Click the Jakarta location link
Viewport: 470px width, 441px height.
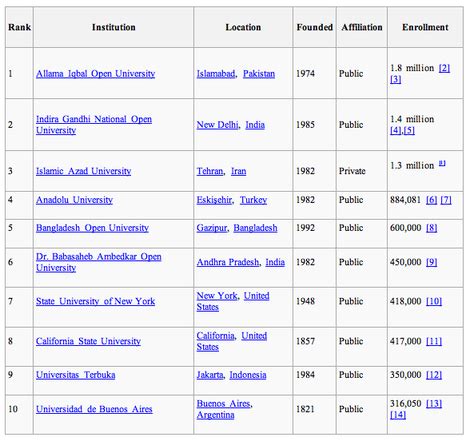pos(210,375)
